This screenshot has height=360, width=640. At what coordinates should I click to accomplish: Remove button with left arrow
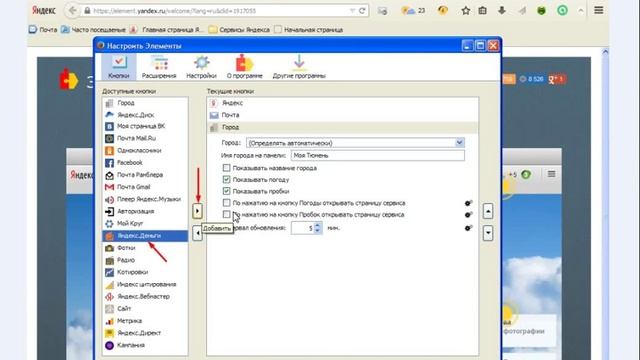[x=197, y=233]
